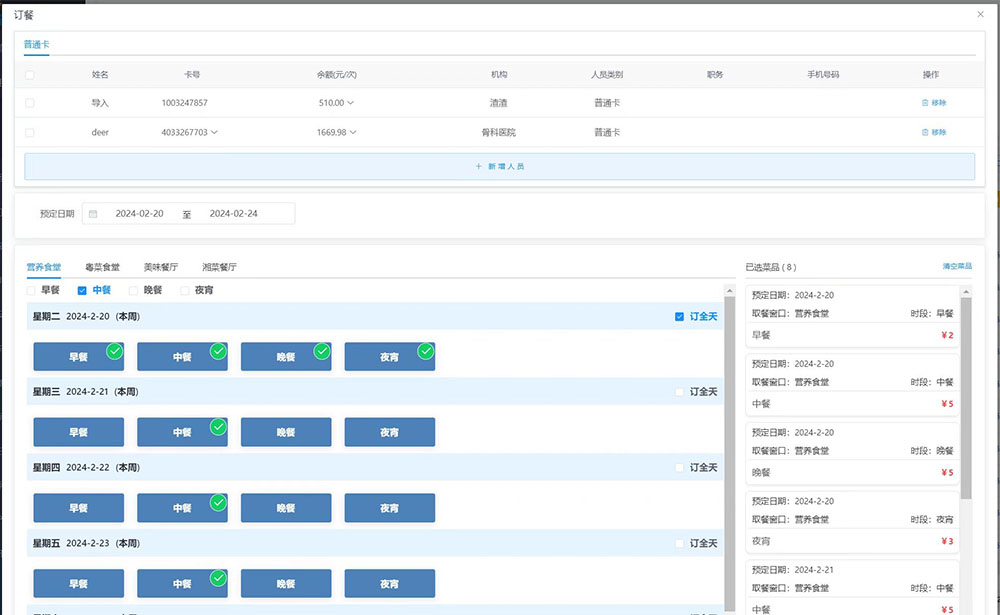Image resolution: width=1000 pixels, height=615 pixels.
Task: Click card number 1003247857
Action: pyautogui.click(x=184, y=103)
